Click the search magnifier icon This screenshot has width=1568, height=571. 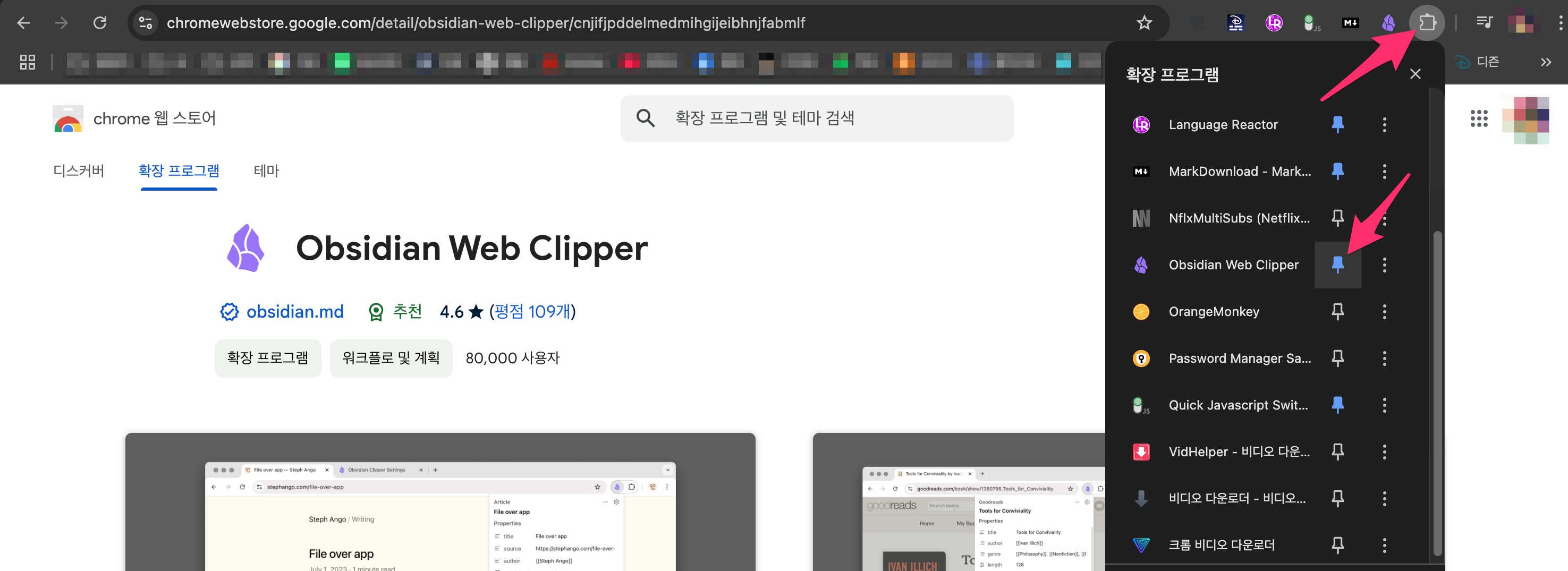pos(645,118)
